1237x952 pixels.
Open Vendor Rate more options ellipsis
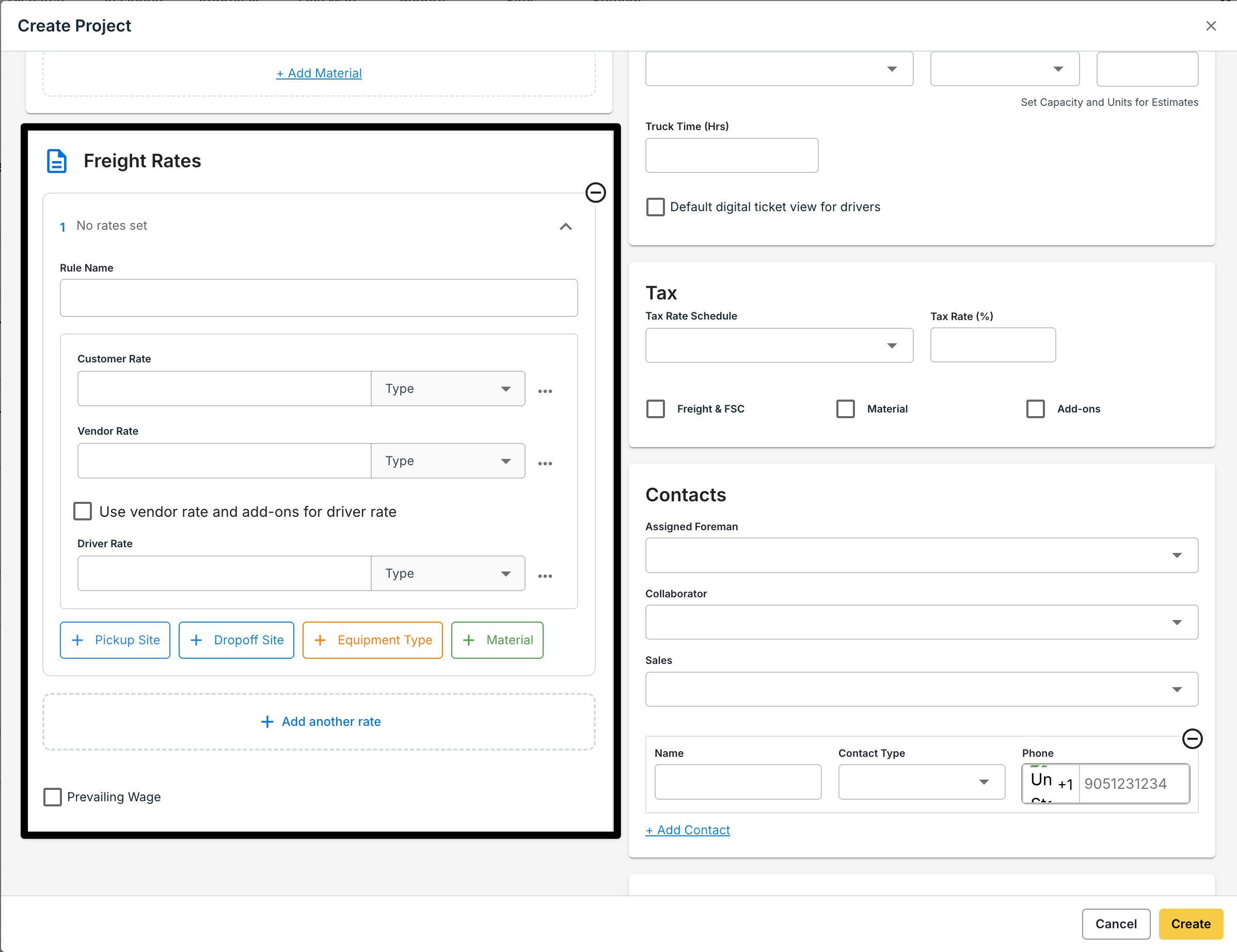click(545, 463)
